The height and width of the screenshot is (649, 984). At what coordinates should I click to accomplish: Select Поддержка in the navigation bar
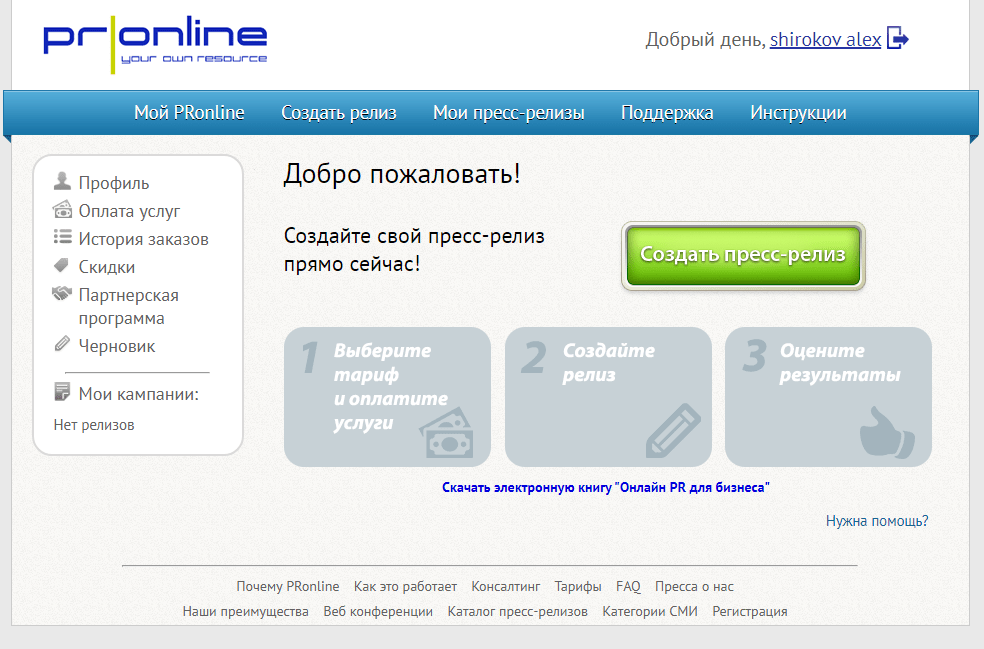click(667, 113)
